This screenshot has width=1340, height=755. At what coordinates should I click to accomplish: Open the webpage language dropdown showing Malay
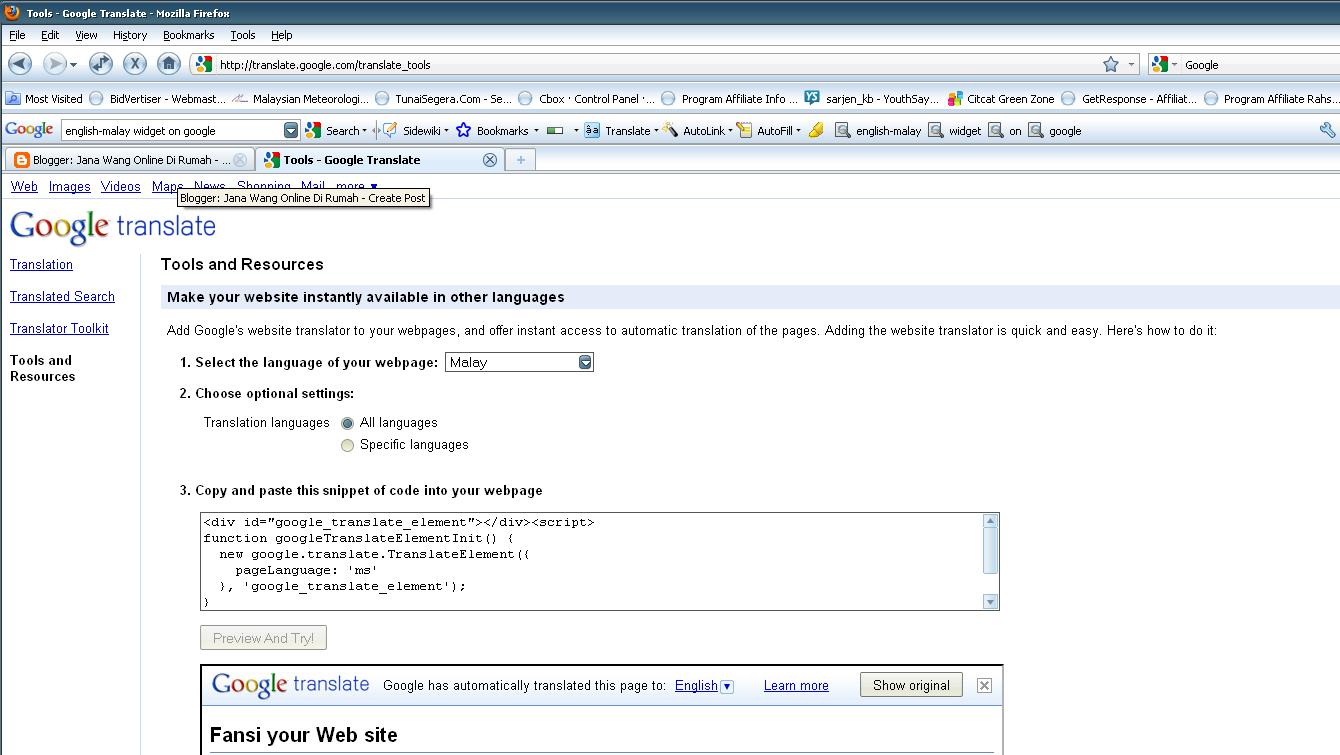click(519, 362)
